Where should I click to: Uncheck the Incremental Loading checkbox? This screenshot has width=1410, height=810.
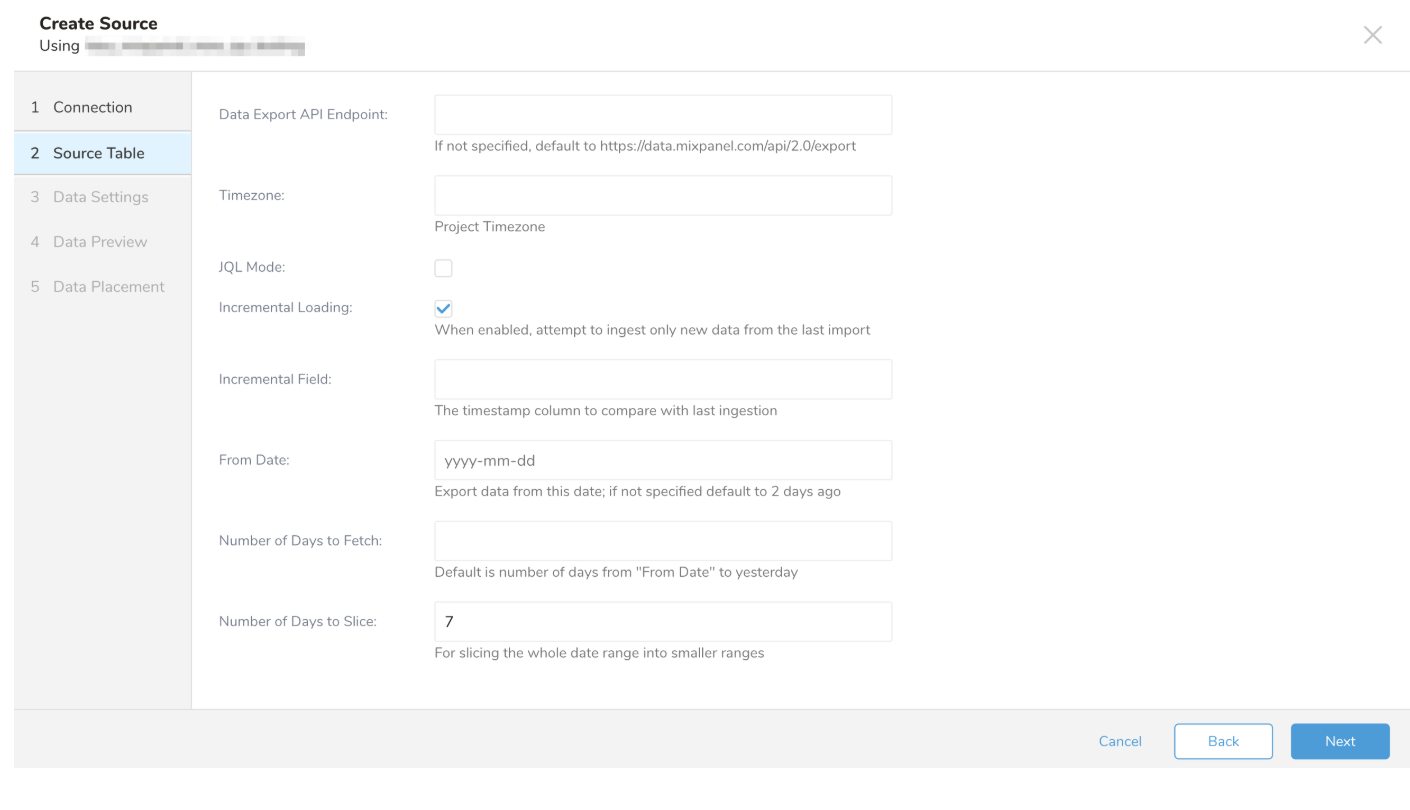pyautogui.click(x=443, y=309)
